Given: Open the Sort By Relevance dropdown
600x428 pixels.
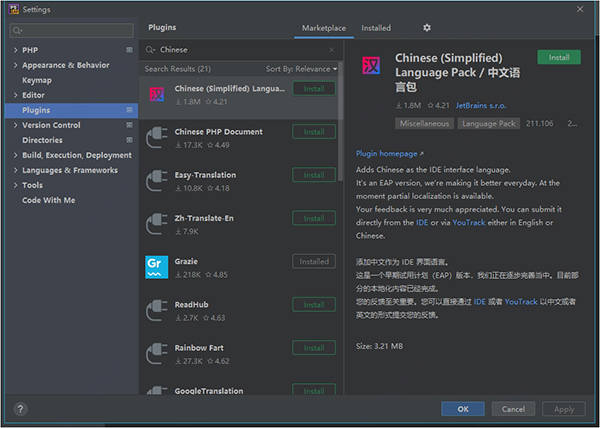Looking at the screenshot, I should tap(302, 69).
